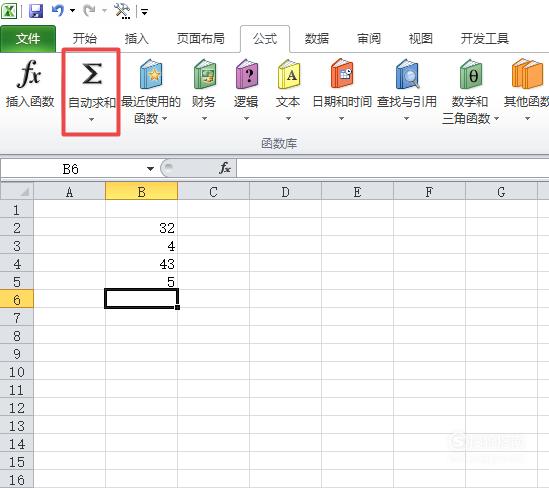Open Lookup and Reference functions icon
The width and height of the screenshot is (549, 488).
pyautogui.click(x=407, y=74)
